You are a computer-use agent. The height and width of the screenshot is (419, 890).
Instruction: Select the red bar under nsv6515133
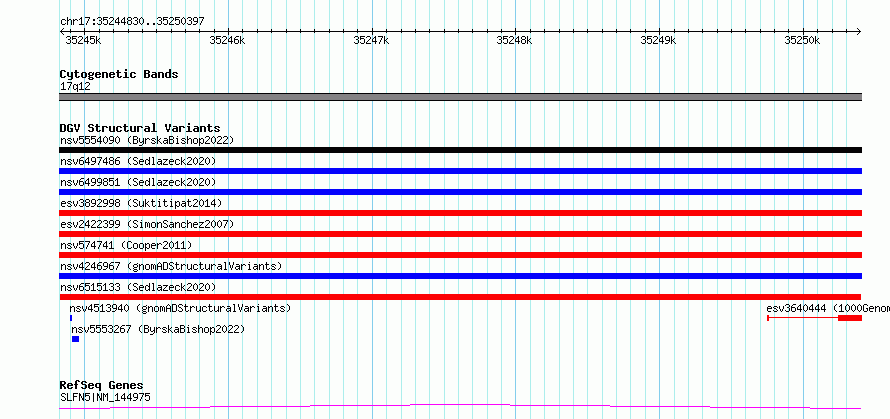(x=460, y=297)
